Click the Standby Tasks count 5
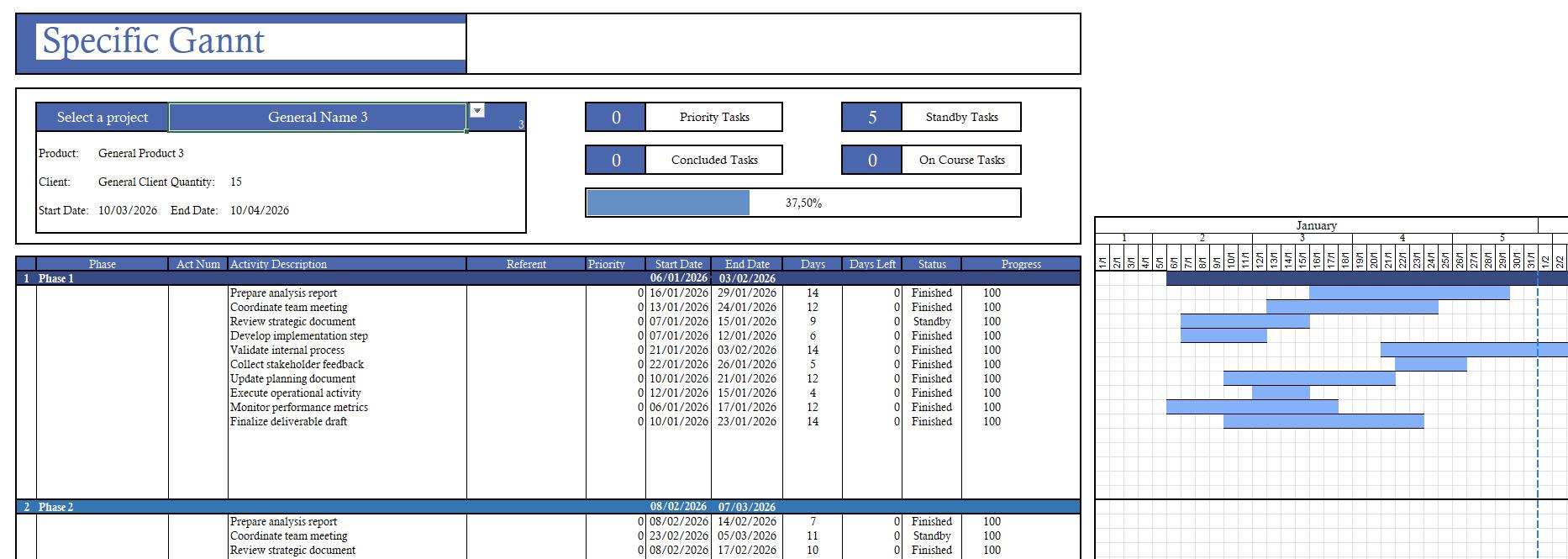 [872, 117]
